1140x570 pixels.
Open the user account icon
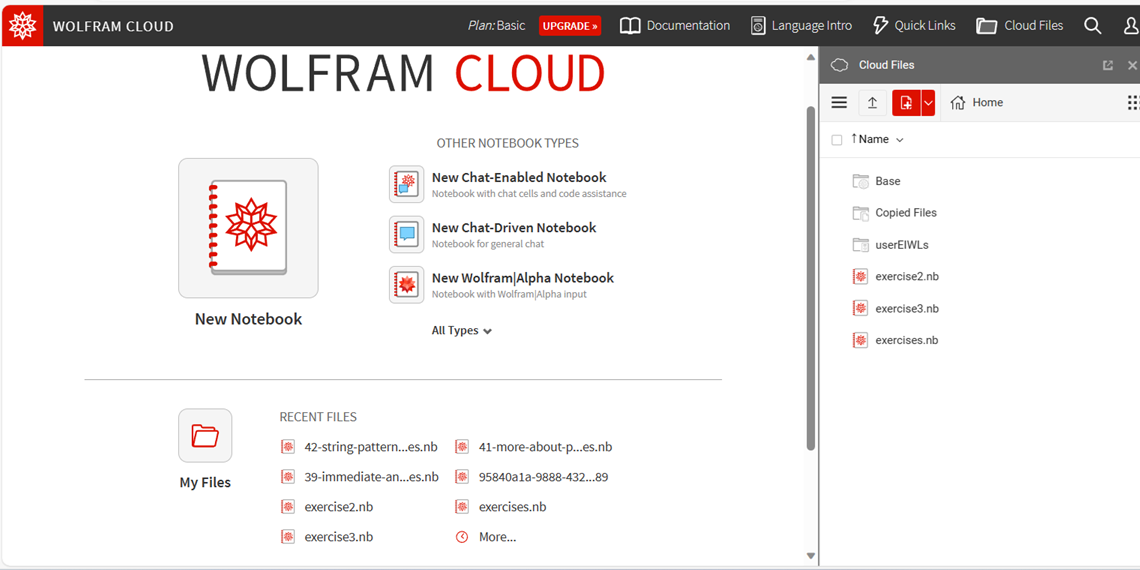1131,25
